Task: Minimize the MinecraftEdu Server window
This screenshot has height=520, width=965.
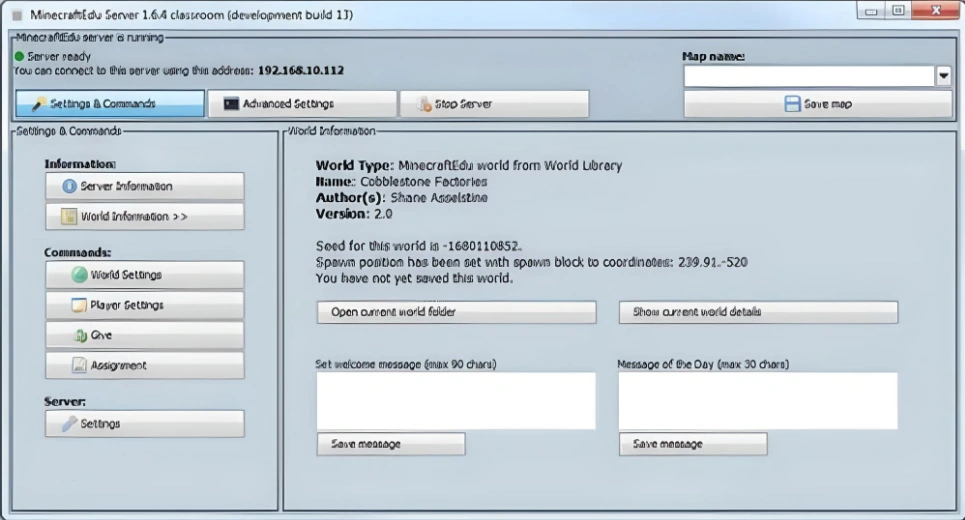Action: coord(871,10)
